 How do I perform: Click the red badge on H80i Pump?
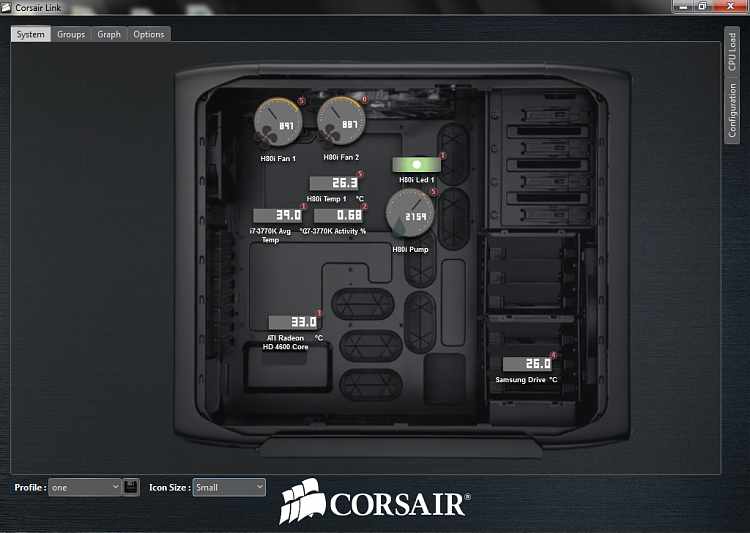pos(433,192)
